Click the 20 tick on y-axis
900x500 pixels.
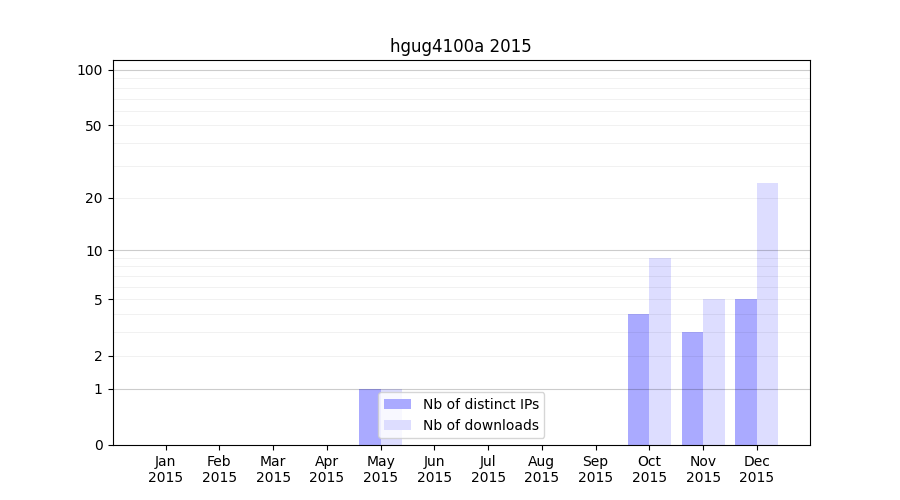click(x=94, y=198)
